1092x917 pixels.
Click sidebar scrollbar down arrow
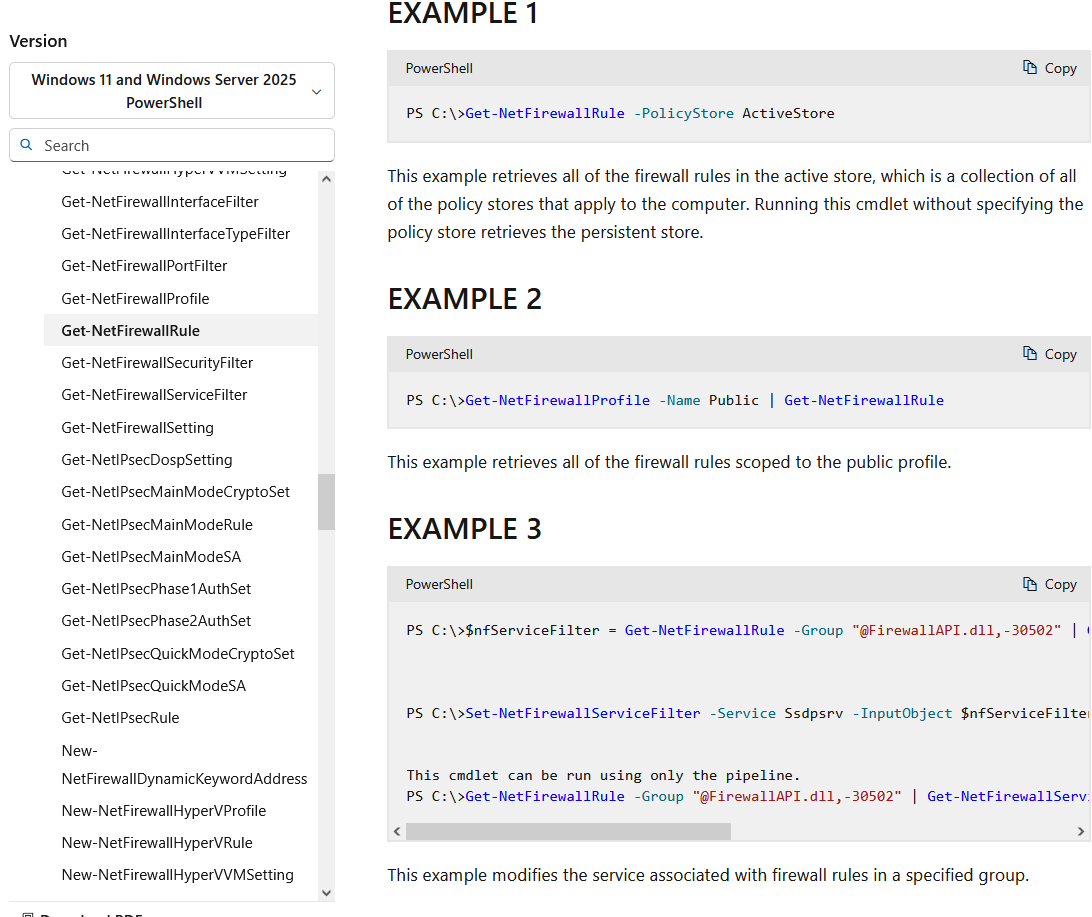(326, 893)
